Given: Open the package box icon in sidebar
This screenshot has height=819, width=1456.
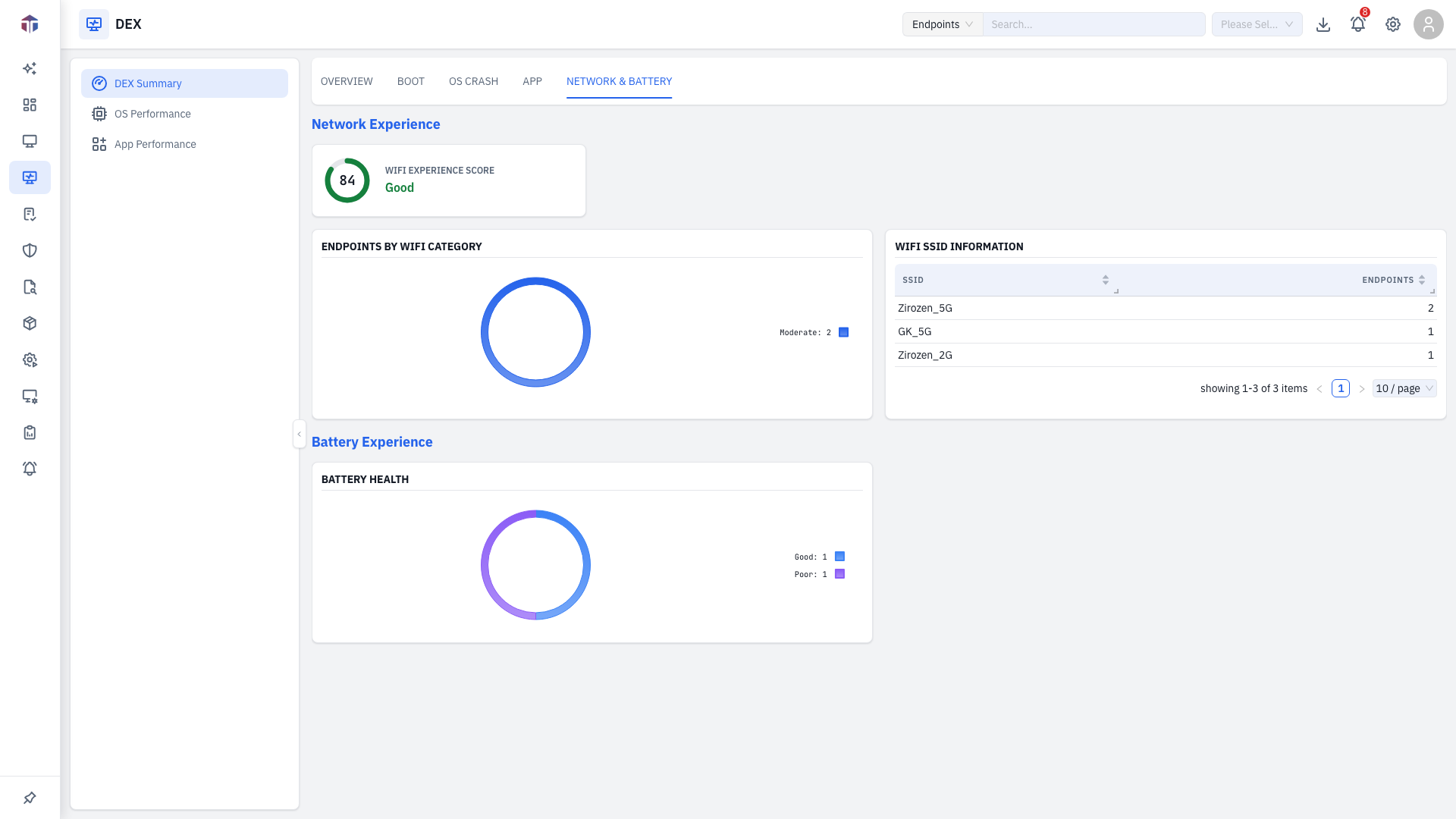Looking at the screenshot, I should pos(30,323).
